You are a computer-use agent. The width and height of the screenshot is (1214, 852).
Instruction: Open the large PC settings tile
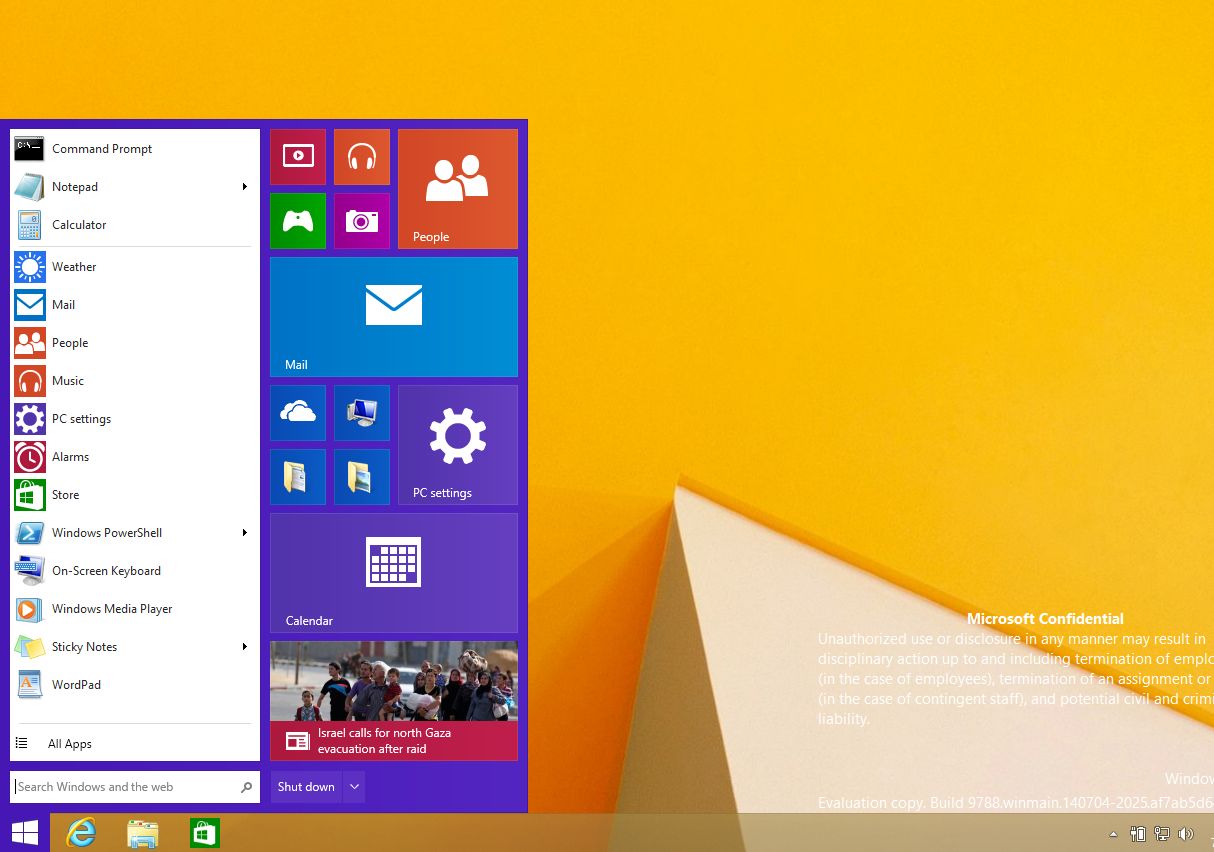[458, 445]
